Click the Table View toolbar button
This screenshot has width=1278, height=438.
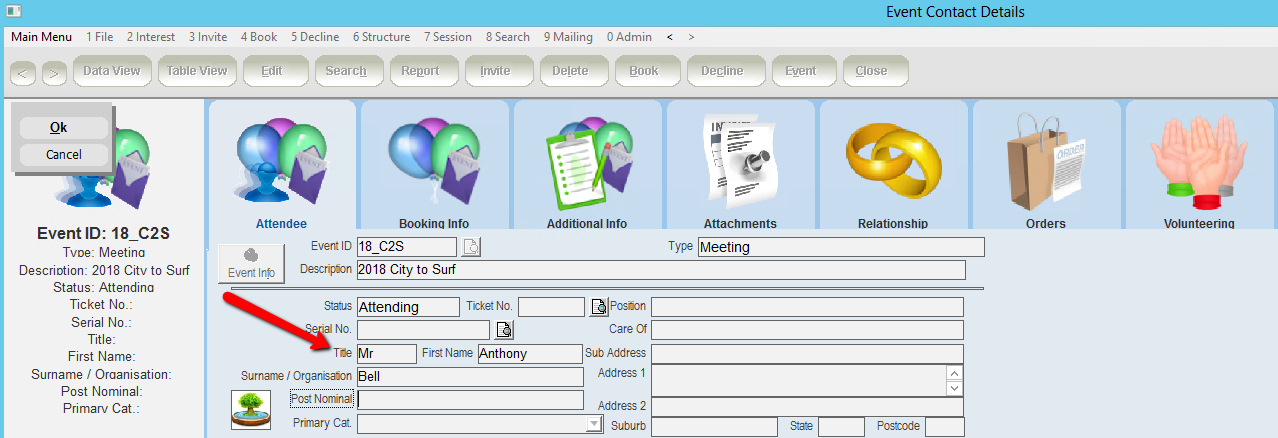[196, 71]
